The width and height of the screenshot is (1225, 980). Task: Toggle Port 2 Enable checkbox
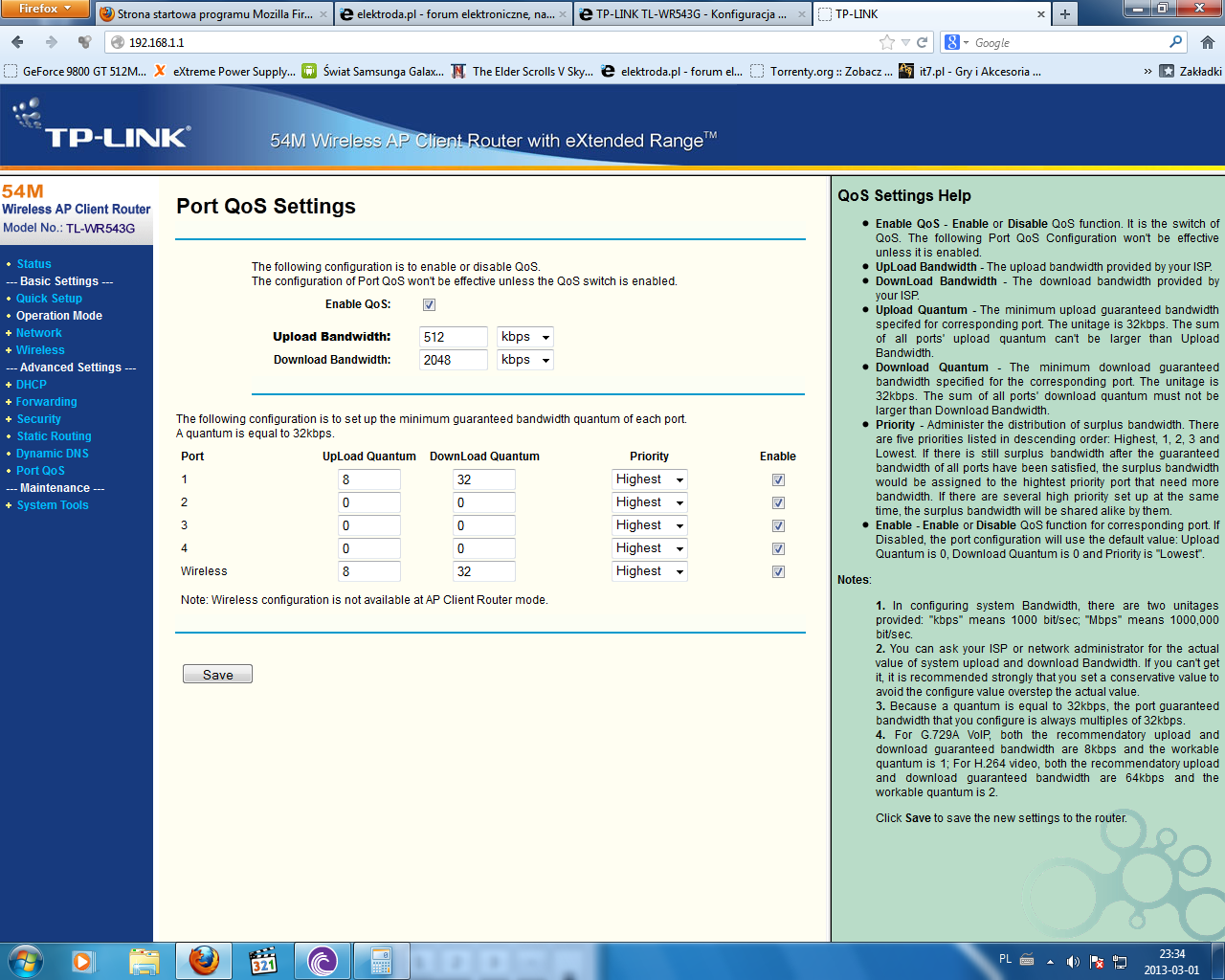click(778, 503)
